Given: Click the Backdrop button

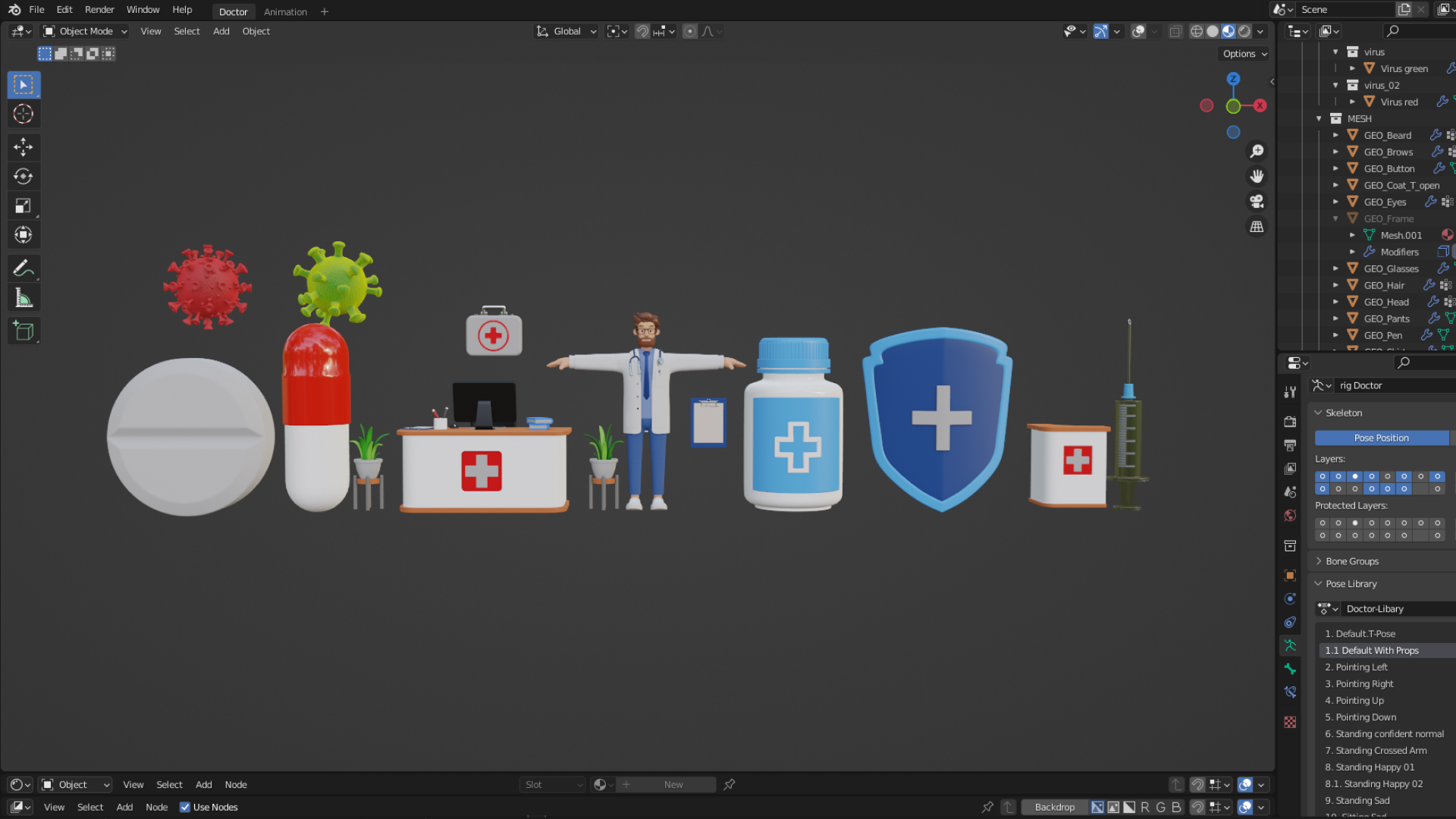Looking at the screenshot, I should pos(1054,807).
